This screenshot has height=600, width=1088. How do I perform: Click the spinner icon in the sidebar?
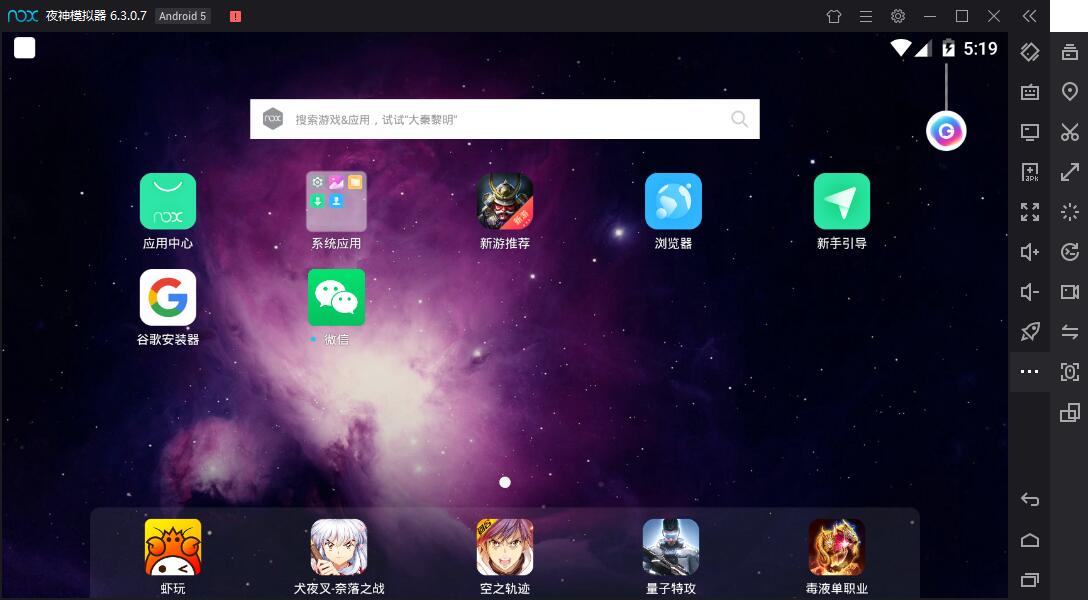click(x=1070, y=212)
